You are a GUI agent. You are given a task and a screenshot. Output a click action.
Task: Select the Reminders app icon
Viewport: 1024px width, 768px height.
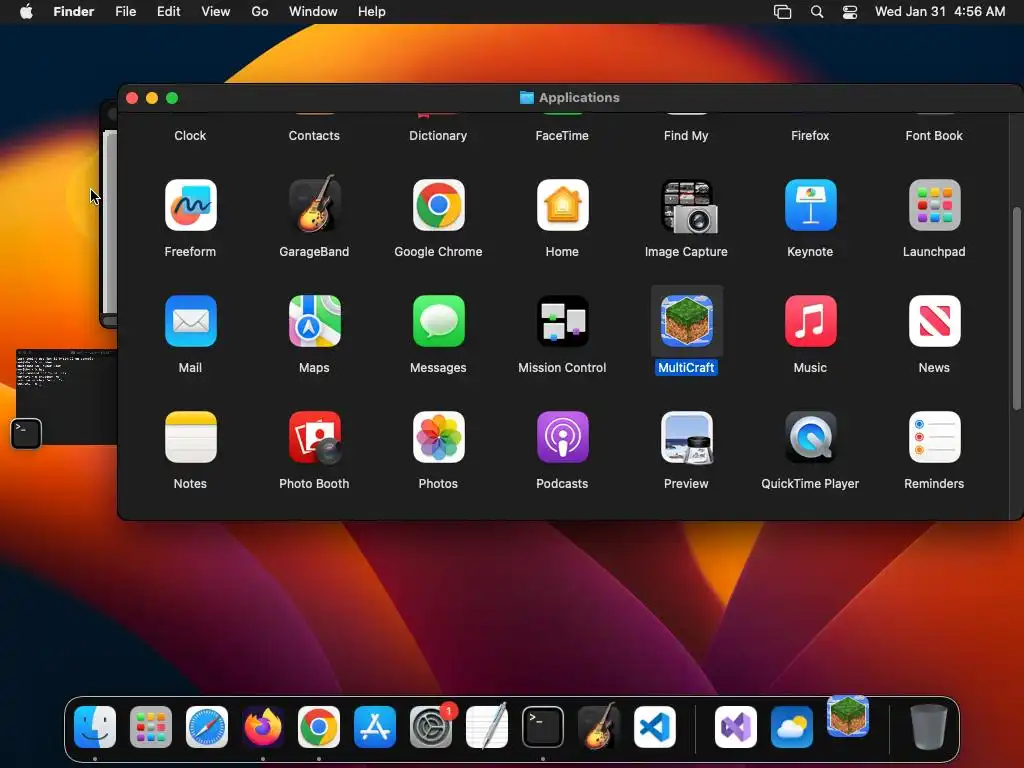click(x=935, y=437)
